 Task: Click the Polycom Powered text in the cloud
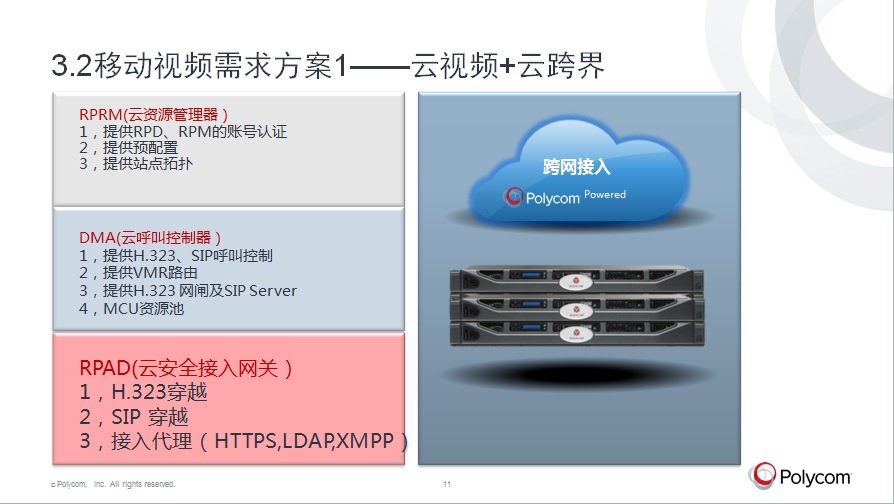575,197
